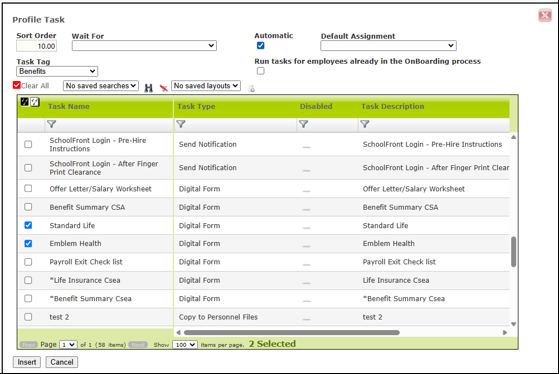Click the delete saved search icon

click(164, 88)
